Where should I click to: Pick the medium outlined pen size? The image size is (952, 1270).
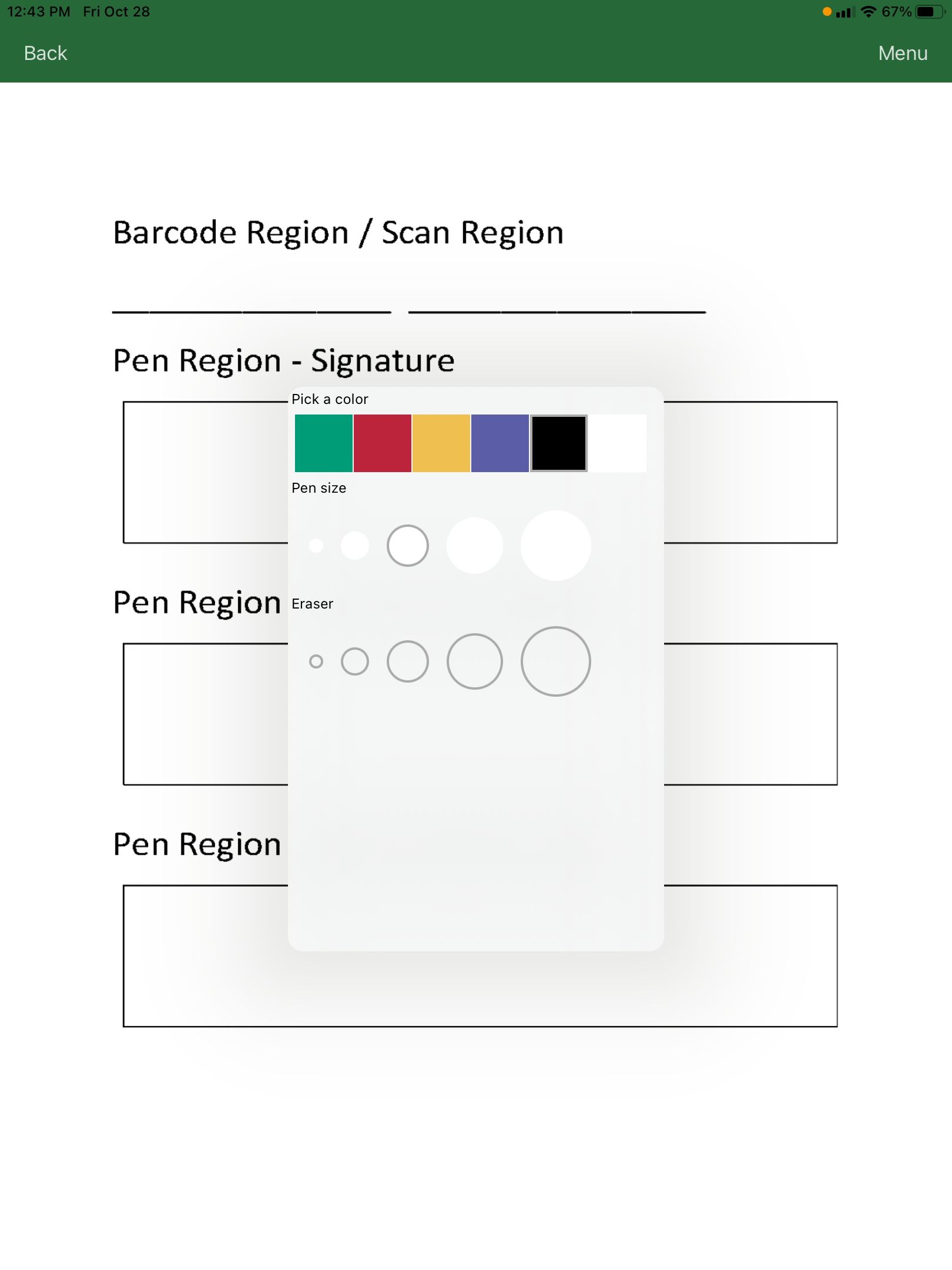point(408,546)
